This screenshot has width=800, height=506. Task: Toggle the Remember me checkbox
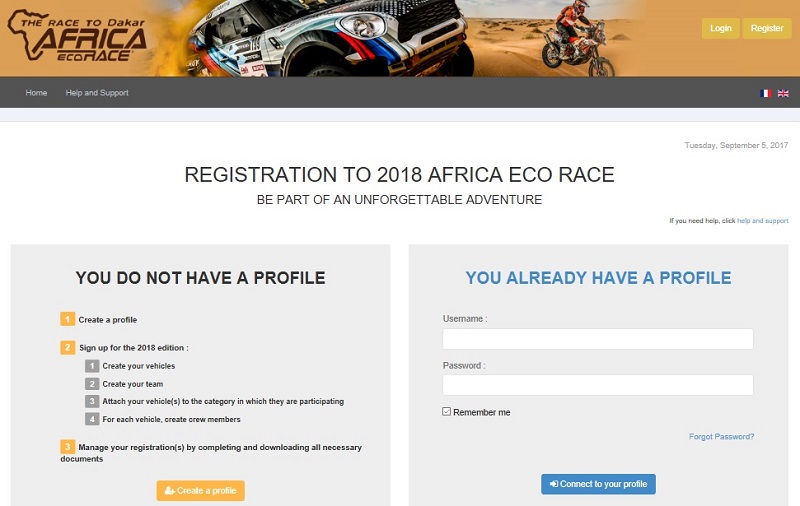pyautogui.click(x=446, y=412)
